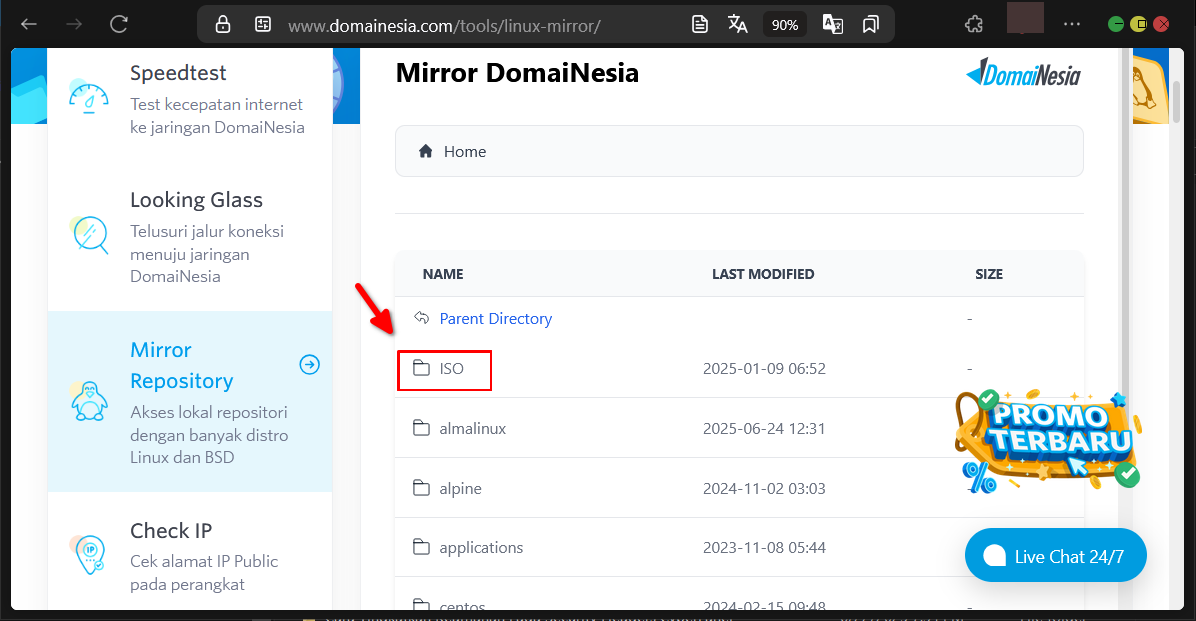This screenshot has width=1196, height=621.
Task: Open Mirror Repository menu item
Action: tap(190, 401)
